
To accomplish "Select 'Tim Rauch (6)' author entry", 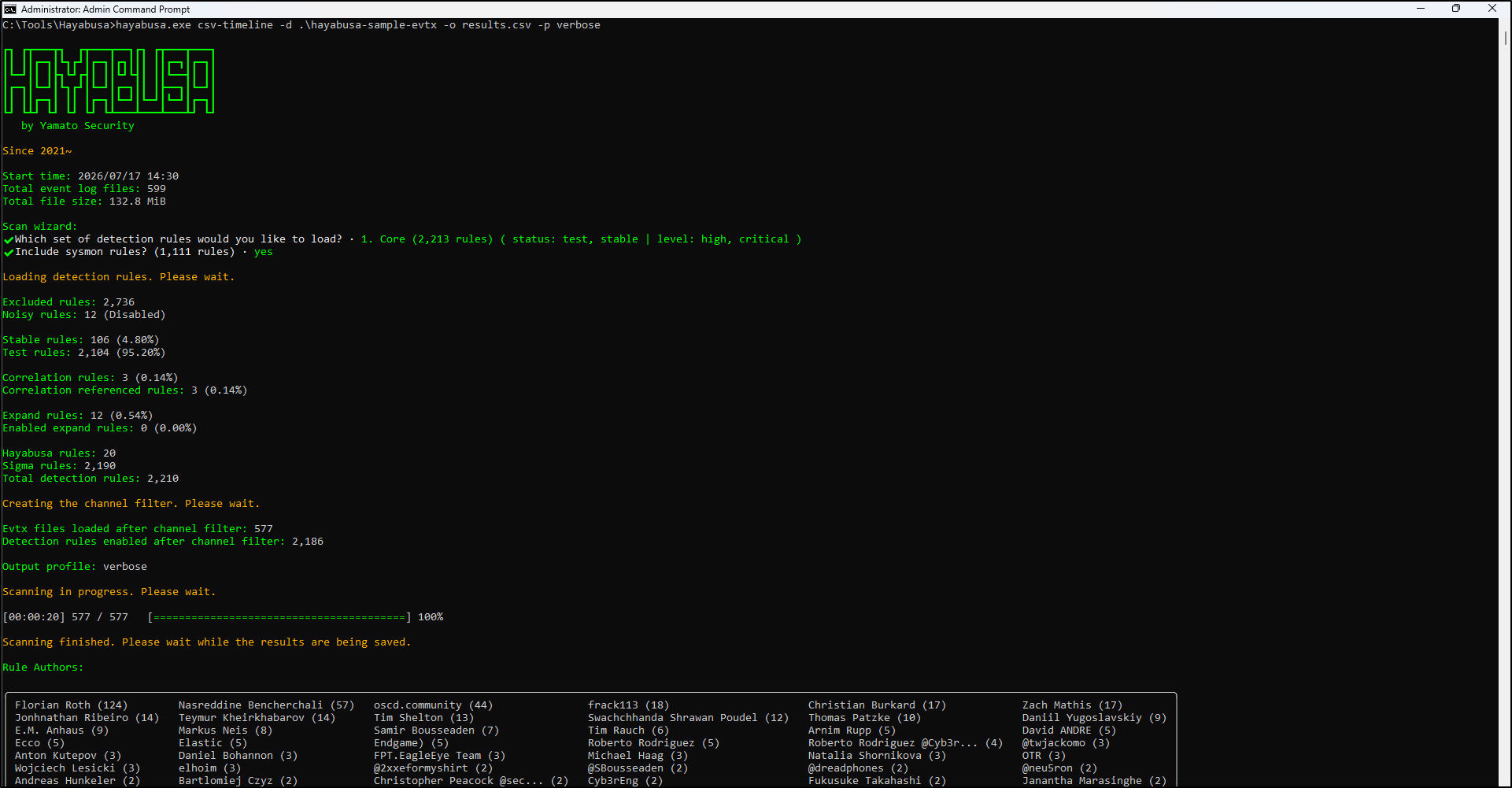I will click(629, 731).
